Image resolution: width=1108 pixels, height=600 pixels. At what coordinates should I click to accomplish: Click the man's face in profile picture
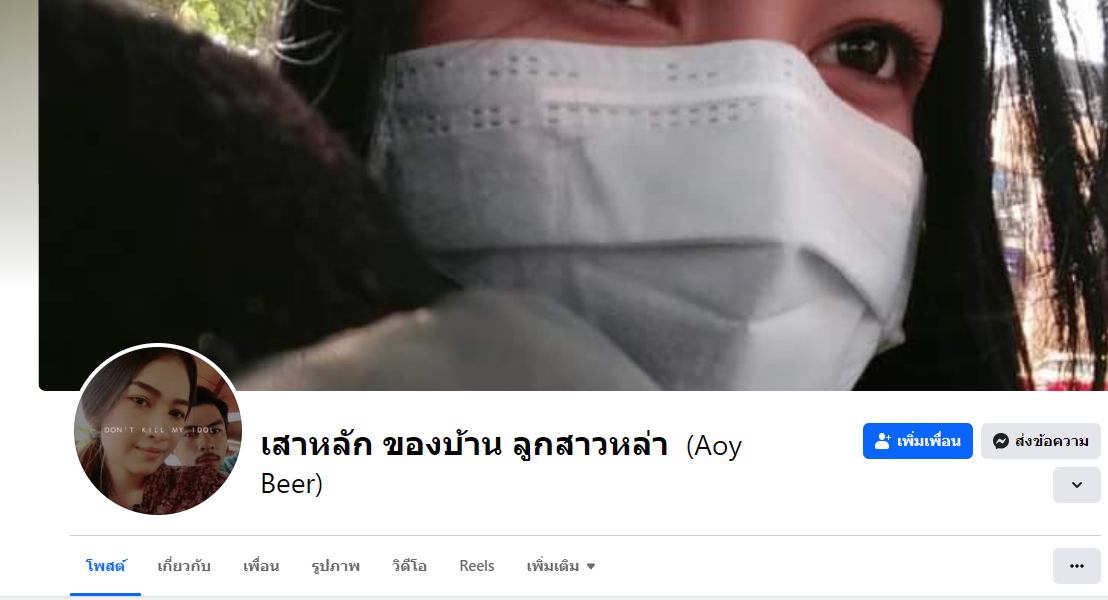click(207, 439)
